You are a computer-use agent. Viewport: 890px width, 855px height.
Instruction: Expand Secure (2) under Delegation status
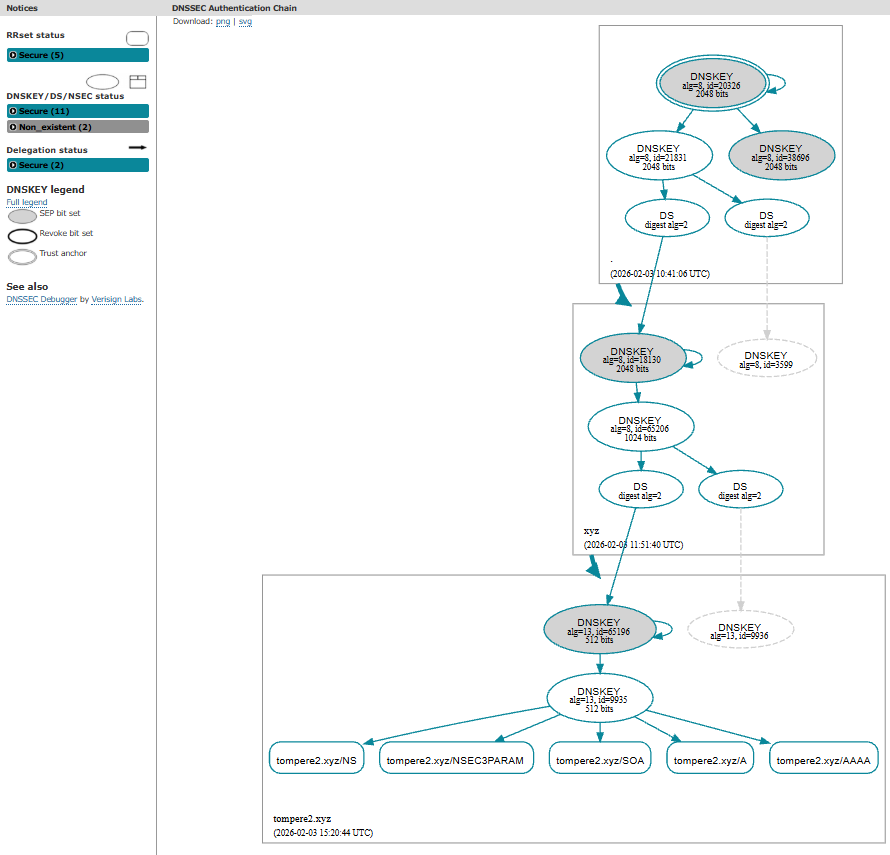(77, 165)
